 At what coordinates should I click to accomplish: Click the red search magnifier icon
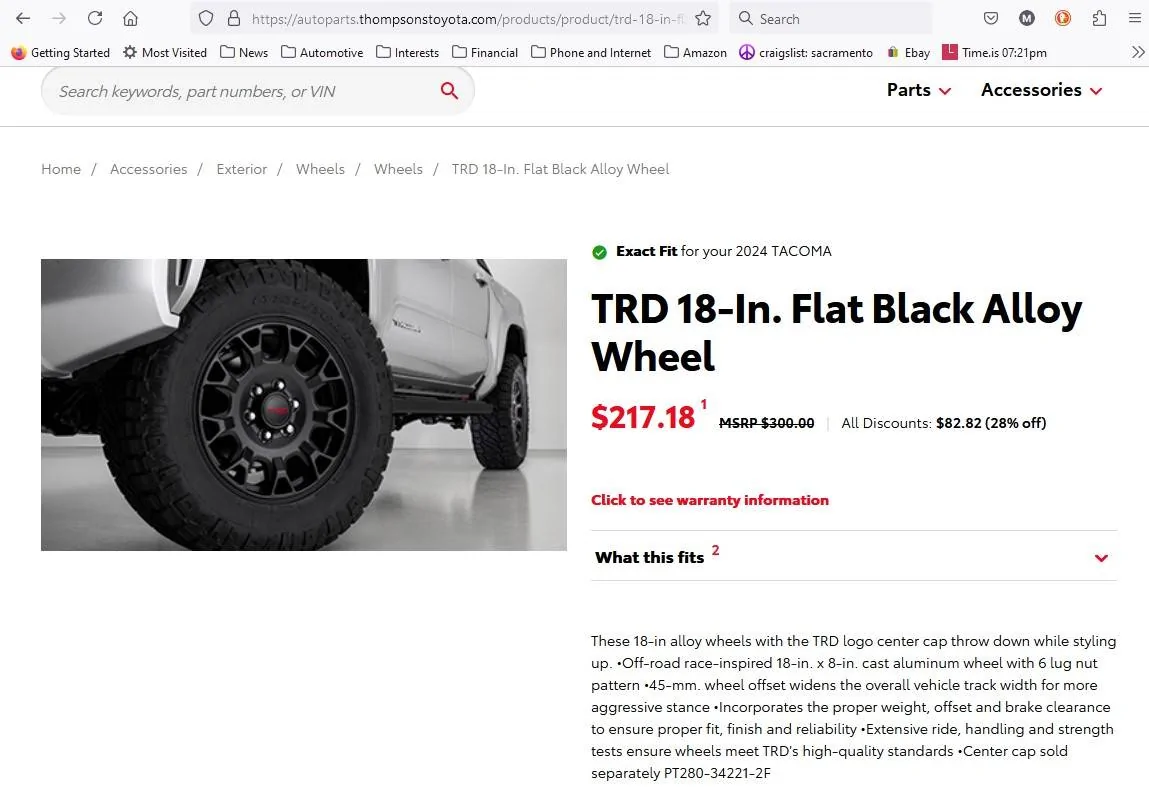tap(449, 91)
